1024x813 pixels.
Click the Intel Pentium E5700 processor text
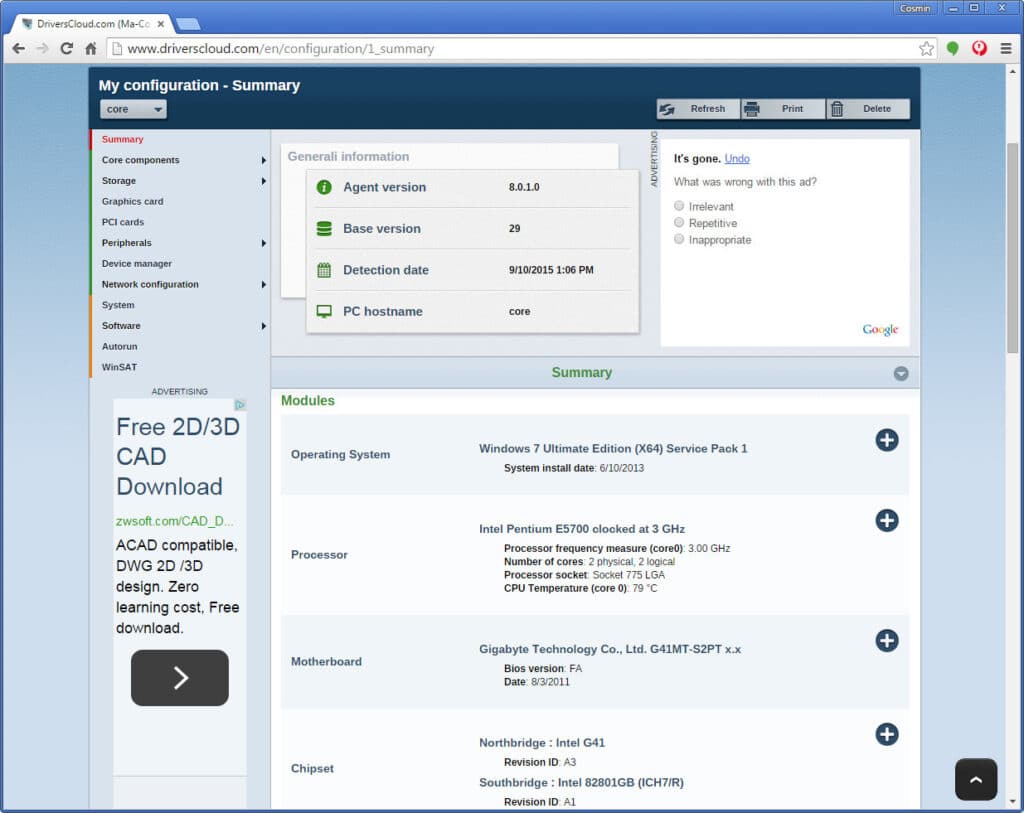pyautogui.click(x=582, y=529)
